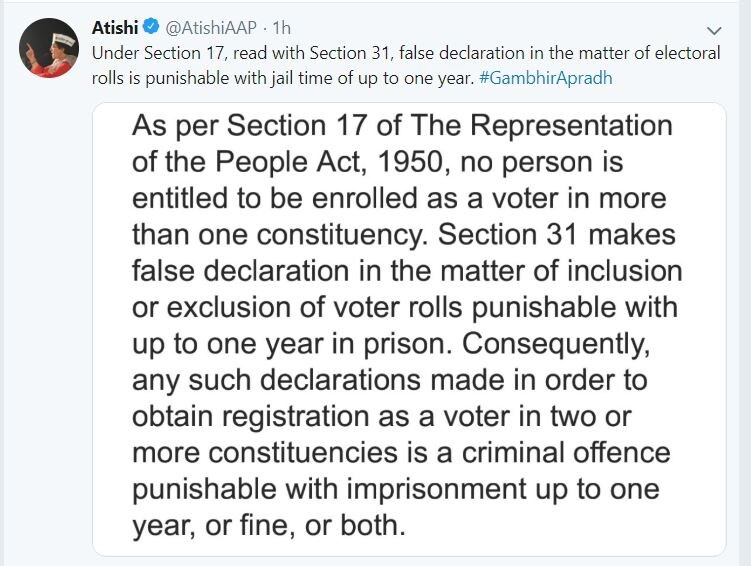Viewport: 751px width, 566px height.
Task: Visit the @AtishiAAP handle link
Action: tap(211, 28)
